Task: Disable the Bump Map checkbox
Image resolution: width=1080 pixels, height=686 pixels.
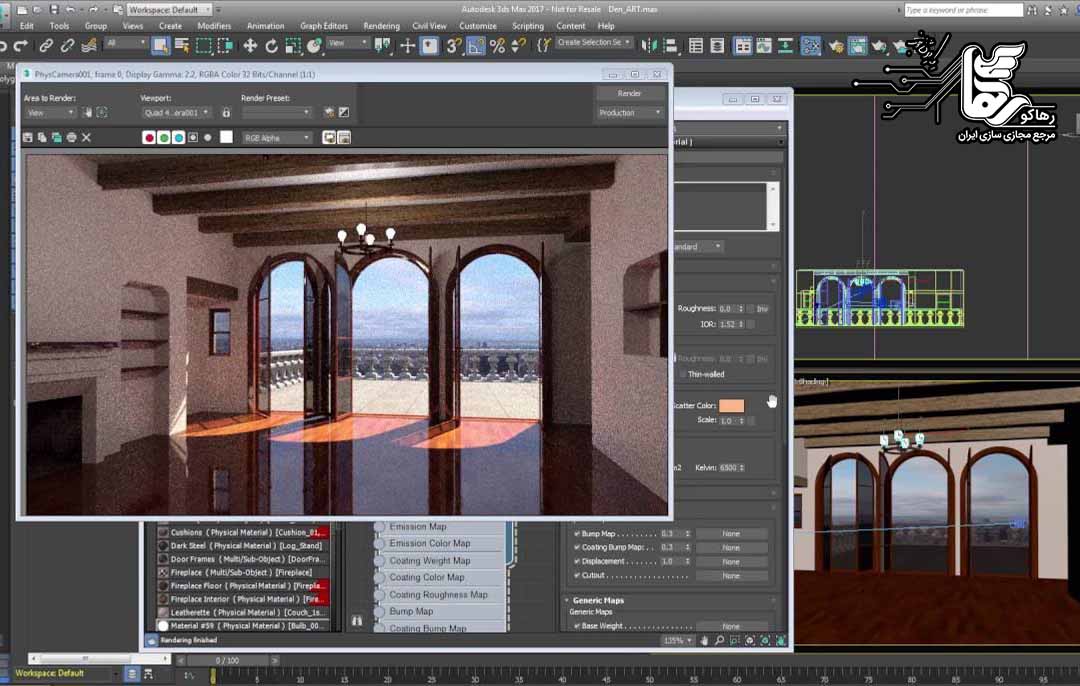Action: tap(577, 534)
